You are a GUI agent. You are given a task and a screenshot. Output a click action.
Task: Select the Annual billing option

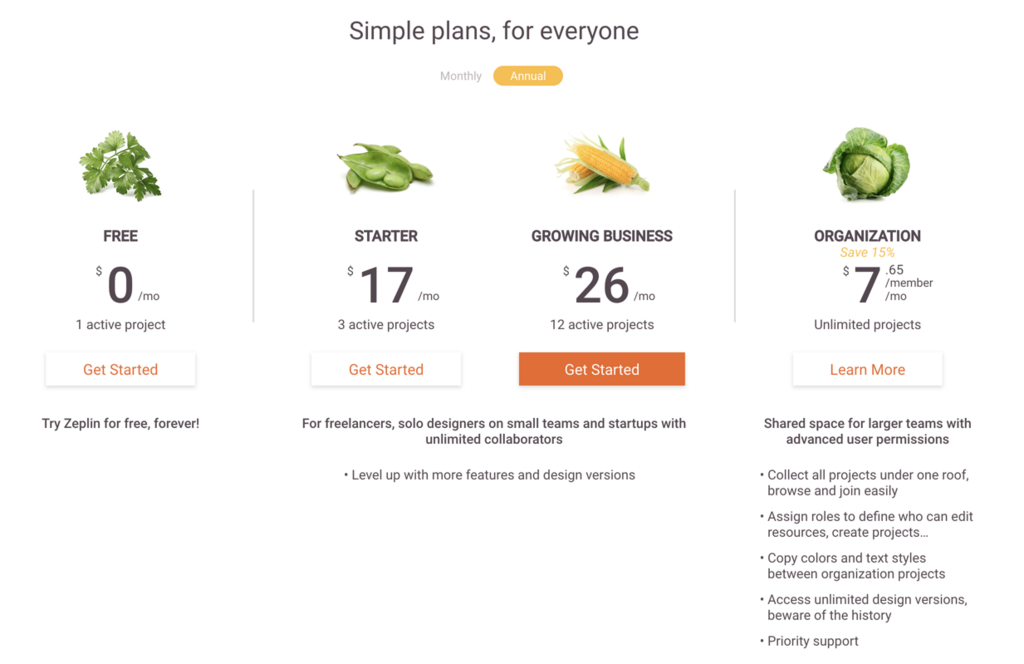click(x=528, y=76)
